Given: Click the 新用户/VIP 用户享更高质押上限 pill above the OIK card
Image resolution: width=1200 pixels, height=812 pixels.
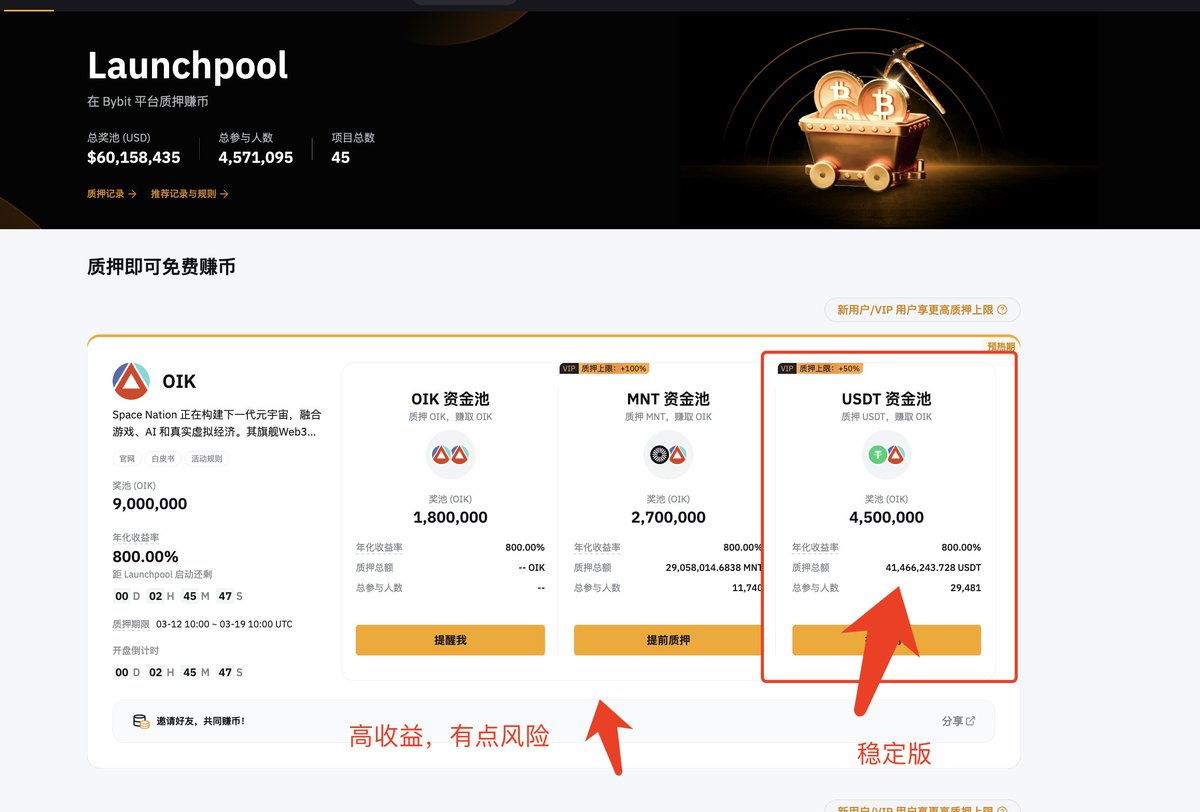Looking at the screenshot, I should 922,310.
